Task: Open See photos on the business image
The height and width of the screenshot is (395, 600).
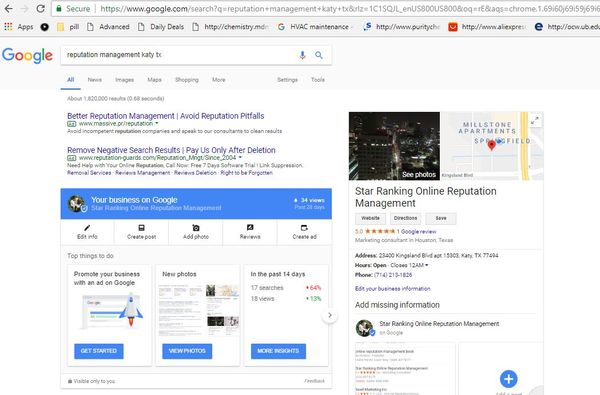Action: [419, 175]
